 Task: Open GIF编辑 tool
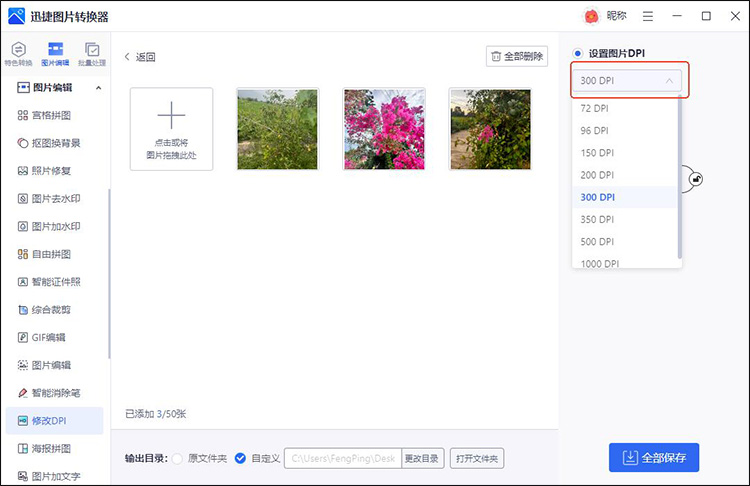pos(42,337)
